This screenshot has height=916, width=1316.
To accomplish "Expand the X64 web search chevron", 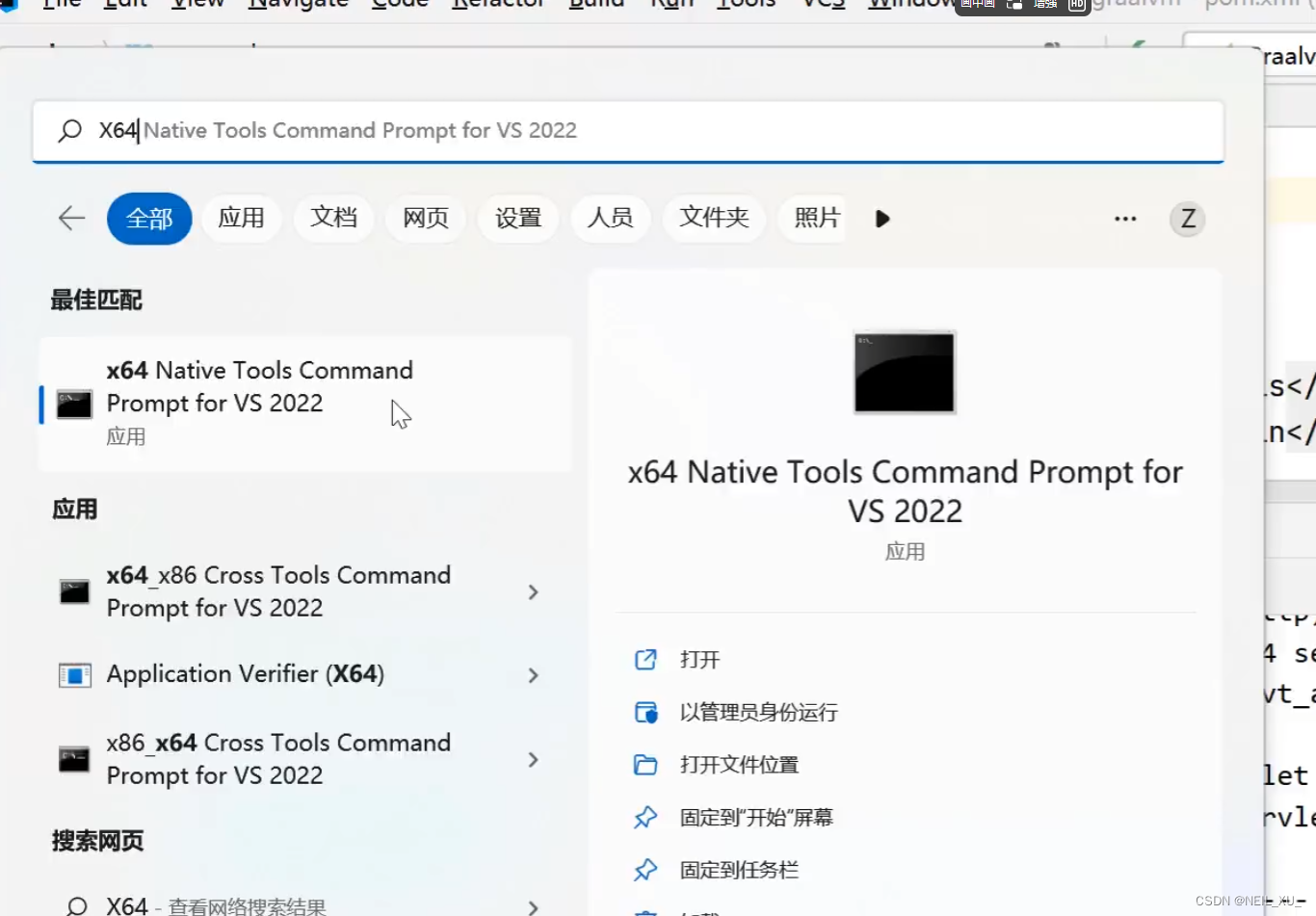I will tap(533, 906).
